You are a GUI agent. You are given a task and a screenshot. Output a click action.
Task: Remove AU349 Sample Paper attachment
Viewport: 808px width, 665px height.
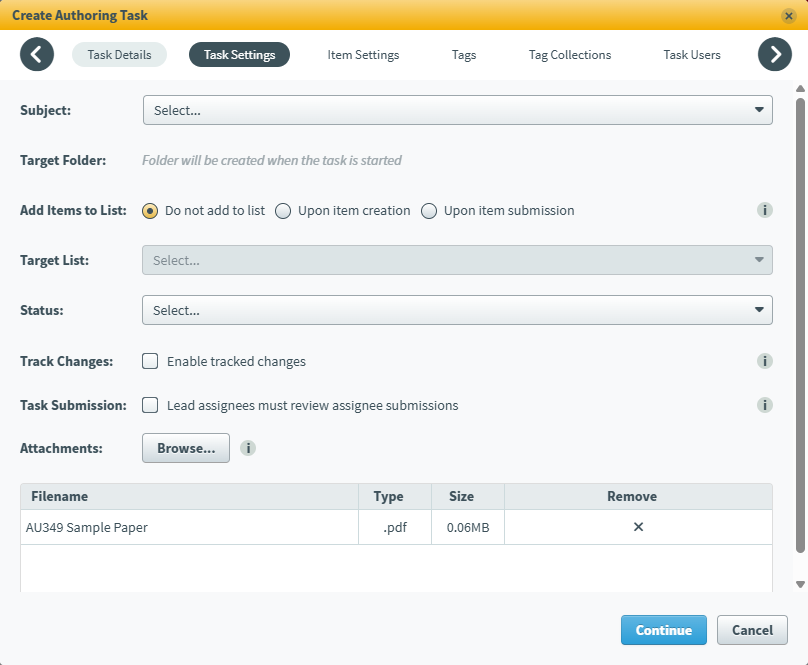pyautogui.click(x=638, y=527)
